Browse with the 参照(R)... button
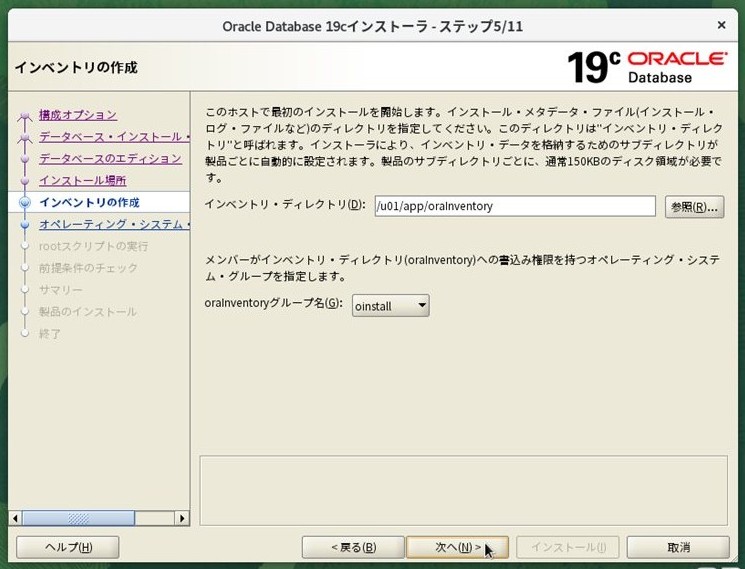Screen dimensions: 745x569 click(x=695, y=207)
